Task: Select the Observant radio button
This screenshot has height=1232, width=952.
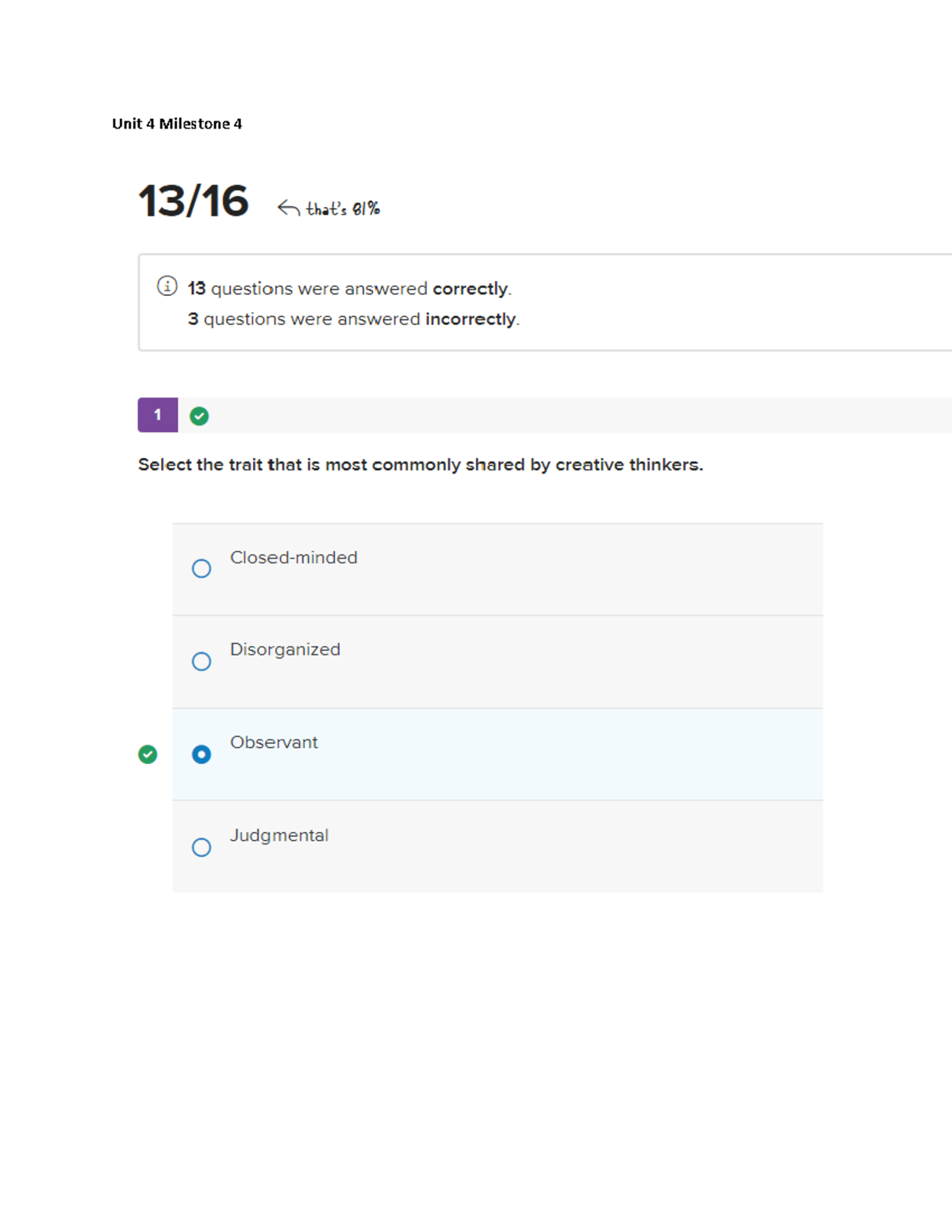Action: coord(202,754)
